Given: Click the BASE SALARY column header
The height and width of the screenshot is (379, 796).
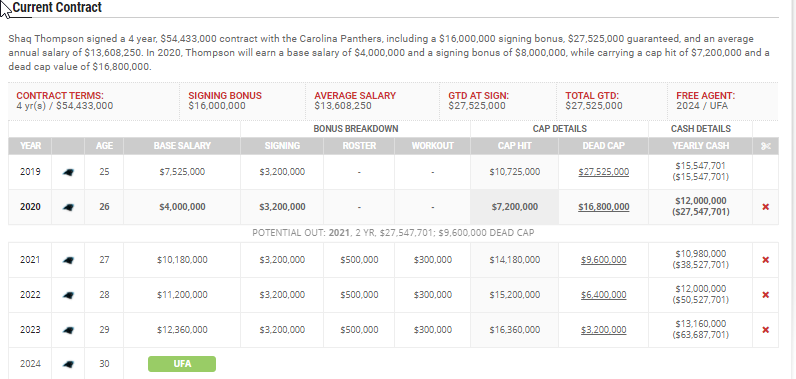Looking at the screenshot, I should [182, 146].
